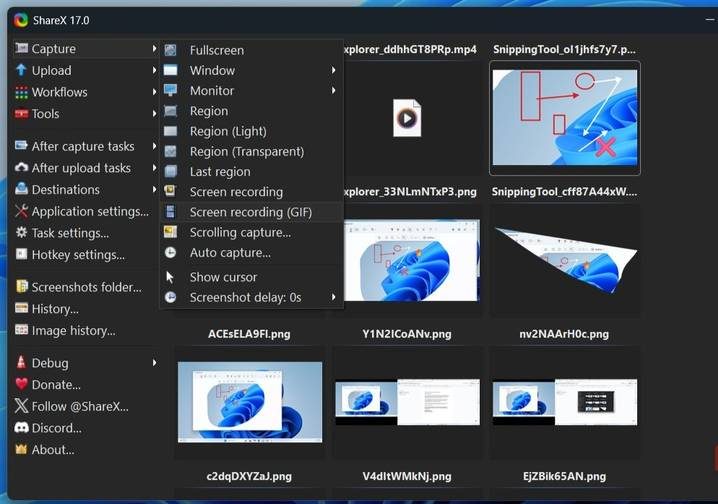This screenshot has width=718, height=504.
Task: Expand the After capture tasks arrow
Action: pos(154,146)
